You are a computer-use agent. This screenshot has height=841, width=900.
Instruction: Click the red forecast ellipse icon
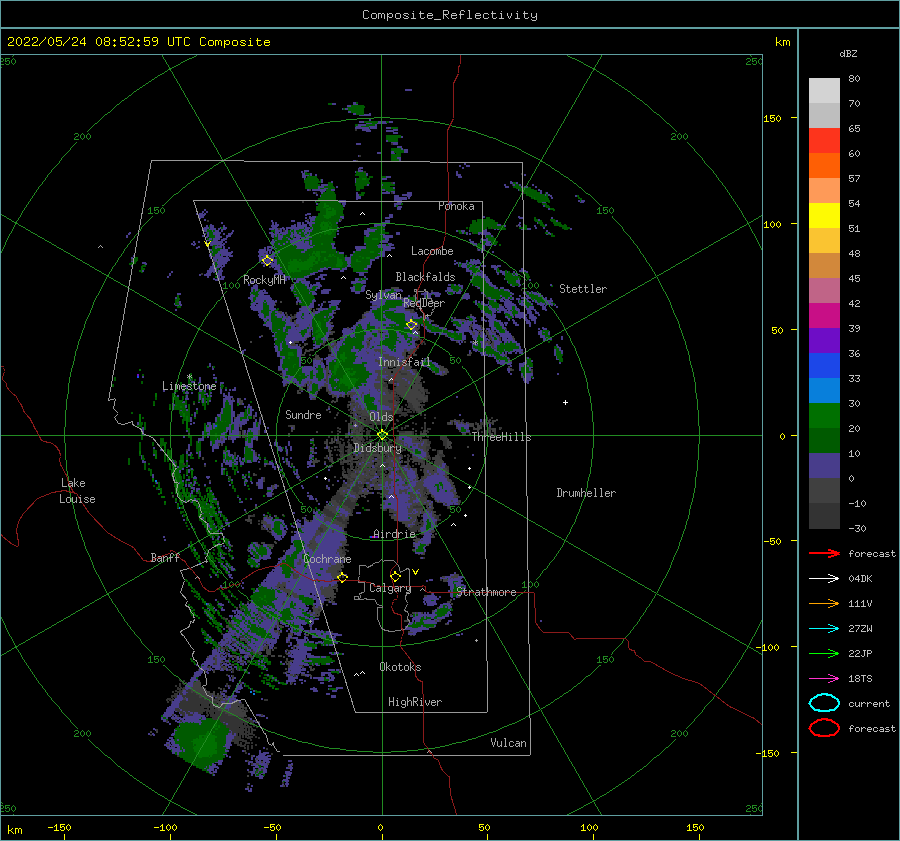coord(824,728)
